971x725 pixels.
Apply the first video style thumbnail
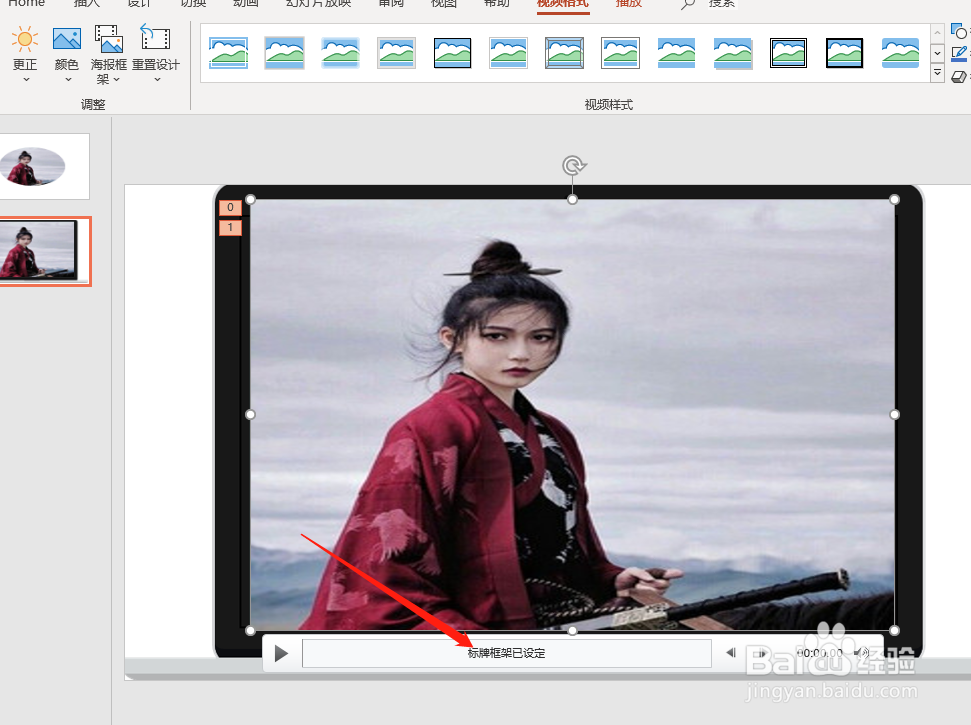229,53
